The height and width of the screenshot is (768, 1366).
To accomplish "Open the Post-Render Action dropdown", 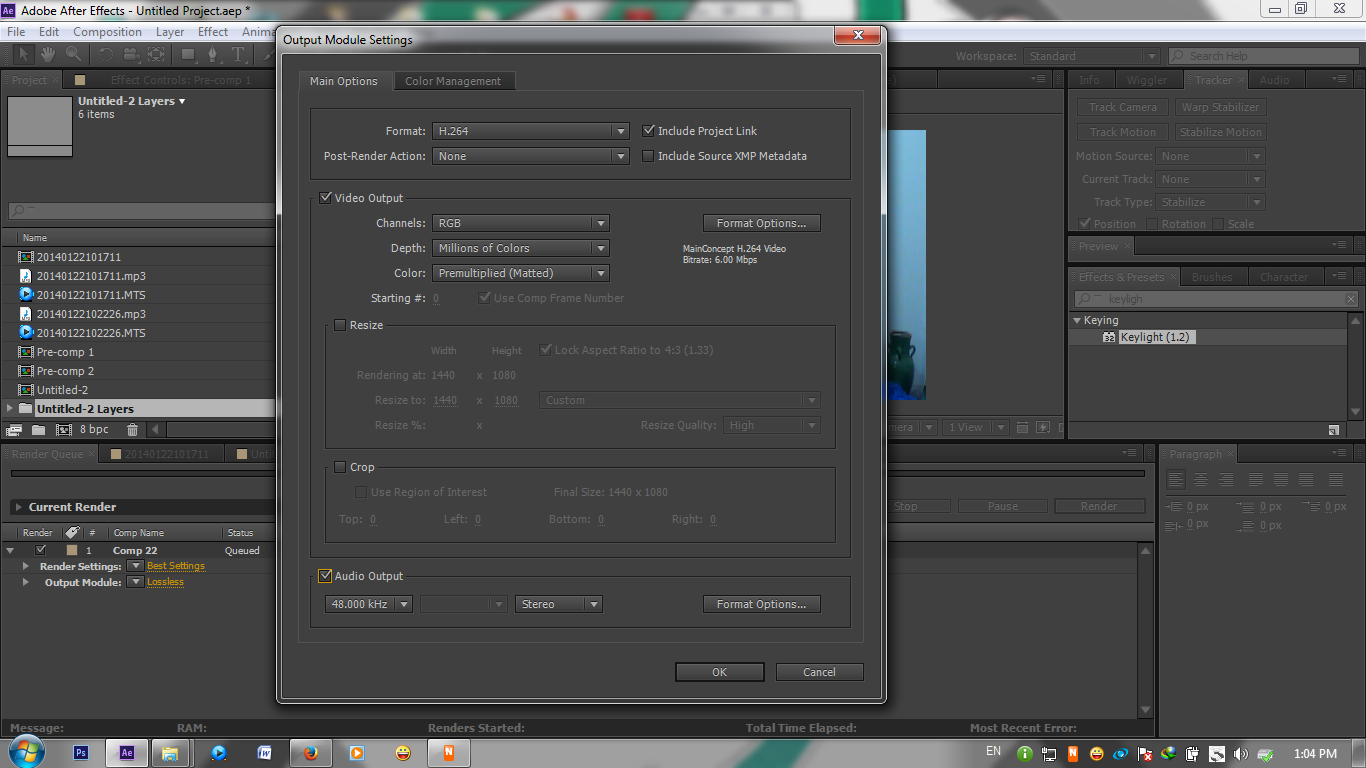I will tap(531, 156).
